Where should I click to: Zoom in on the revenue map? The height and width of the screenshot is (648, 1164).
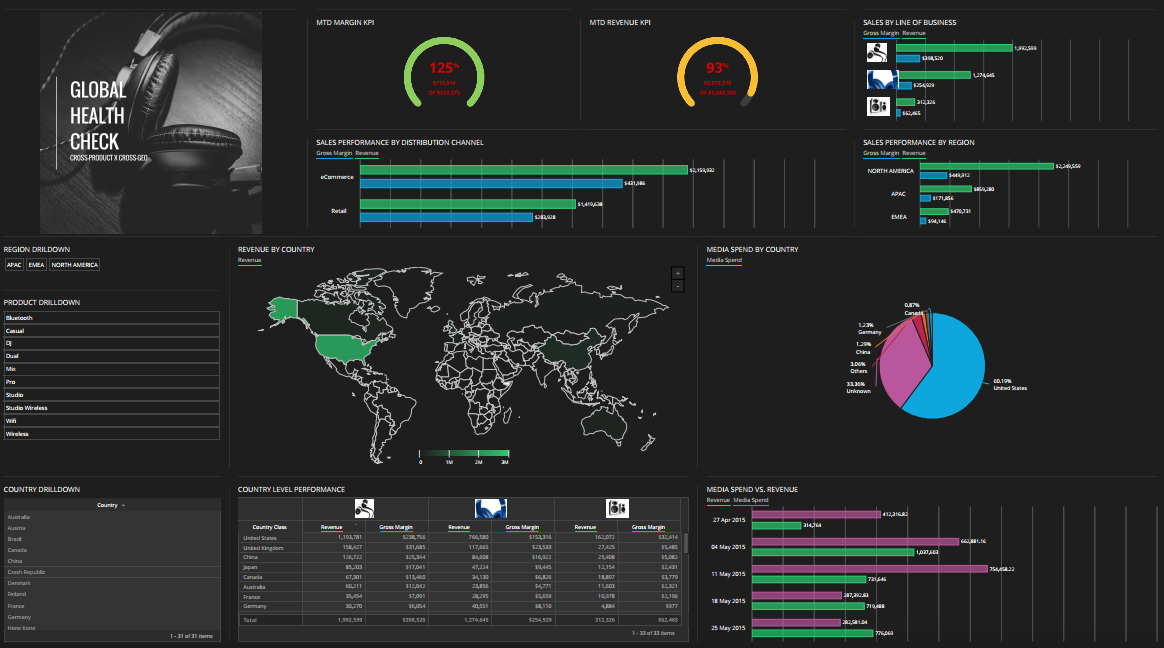(x=678, y=272)
